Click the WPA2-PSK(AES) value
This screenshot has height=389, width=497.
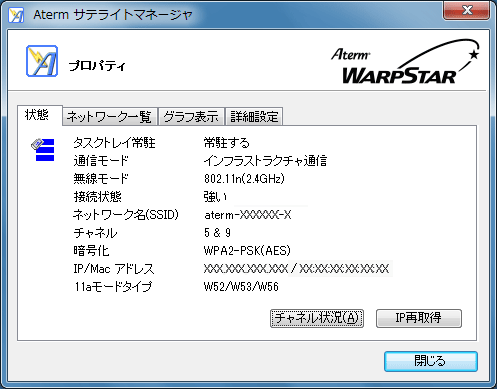click(247, 251)
